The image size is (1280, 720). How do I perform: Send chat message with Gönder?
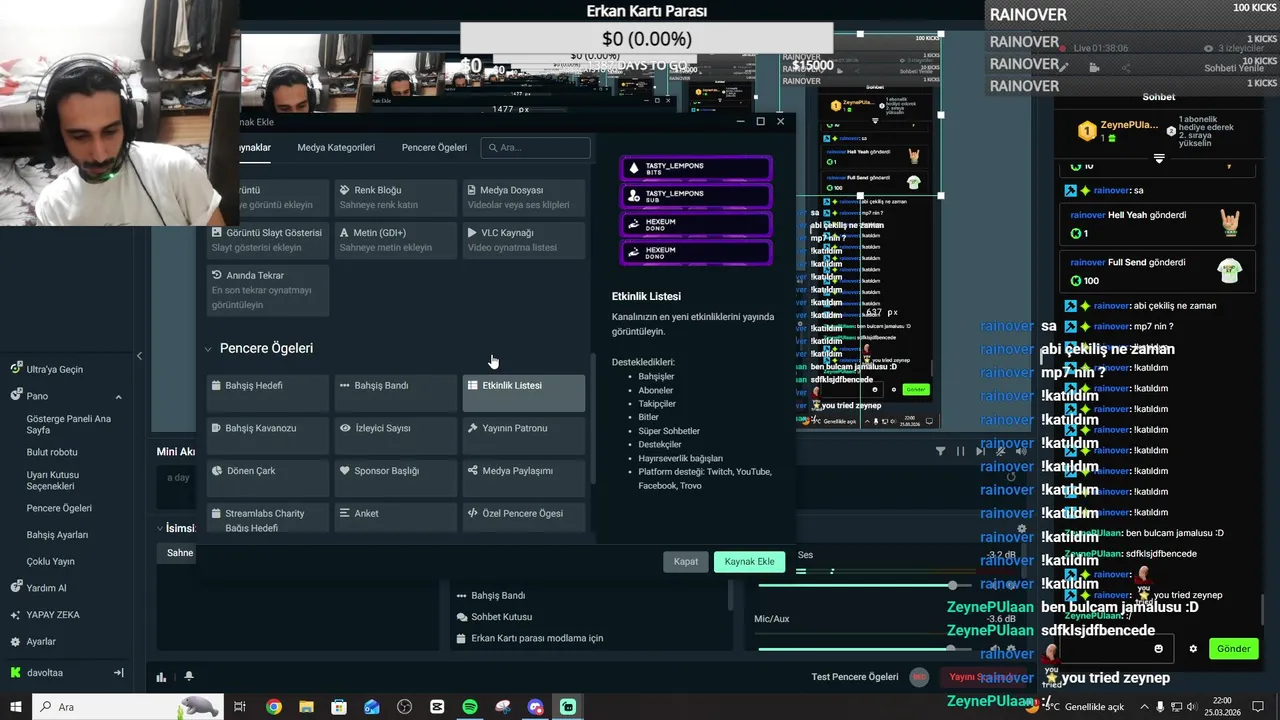[x=1233, y=648]
